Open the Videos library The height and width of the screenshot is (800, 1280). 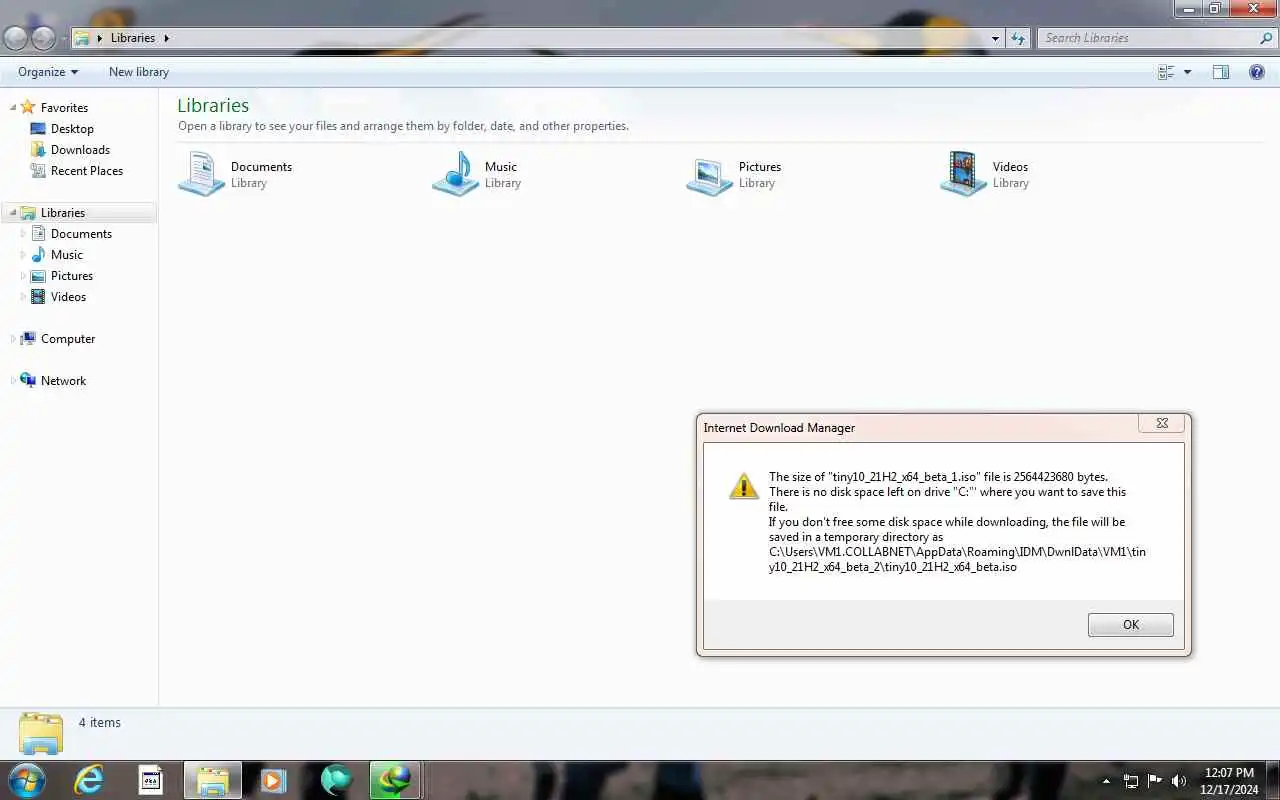coord(985,174)
